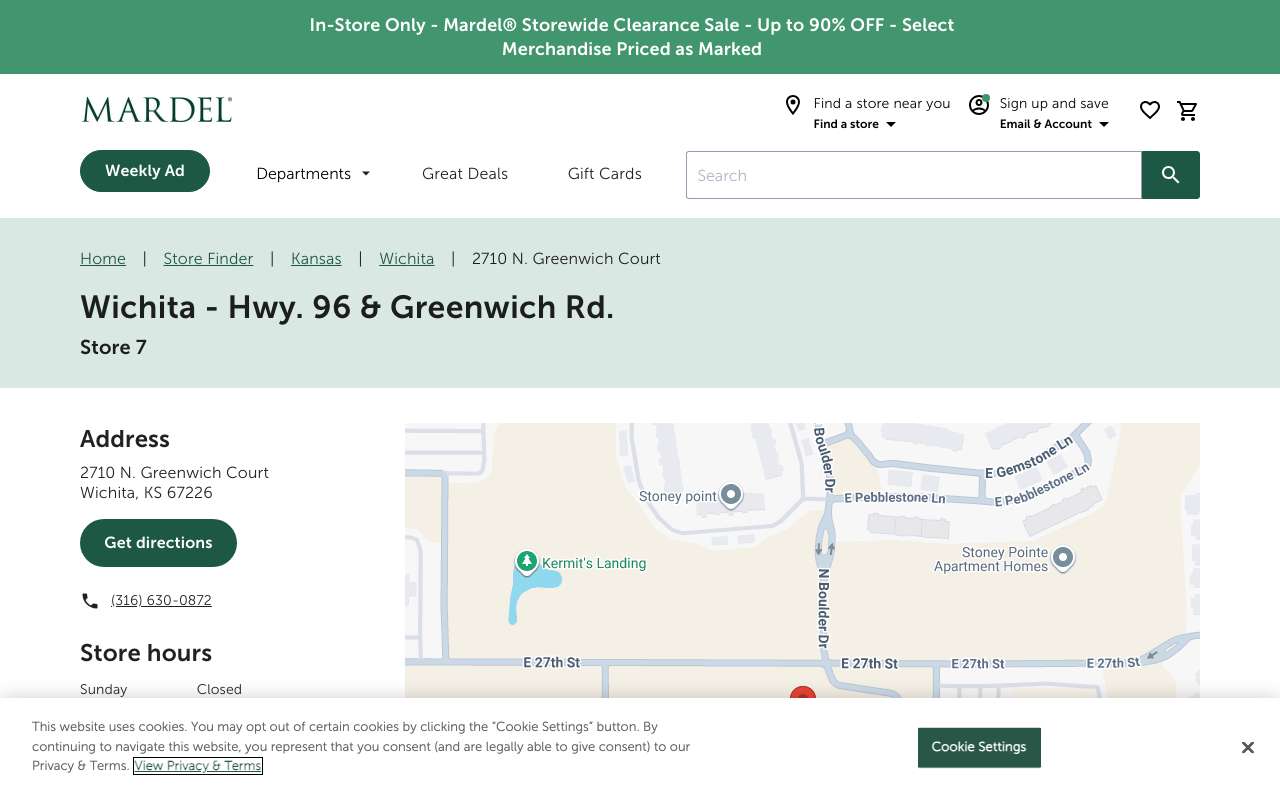
Task: Click the Kansas breadcrumb link
Action: point(316,259)
